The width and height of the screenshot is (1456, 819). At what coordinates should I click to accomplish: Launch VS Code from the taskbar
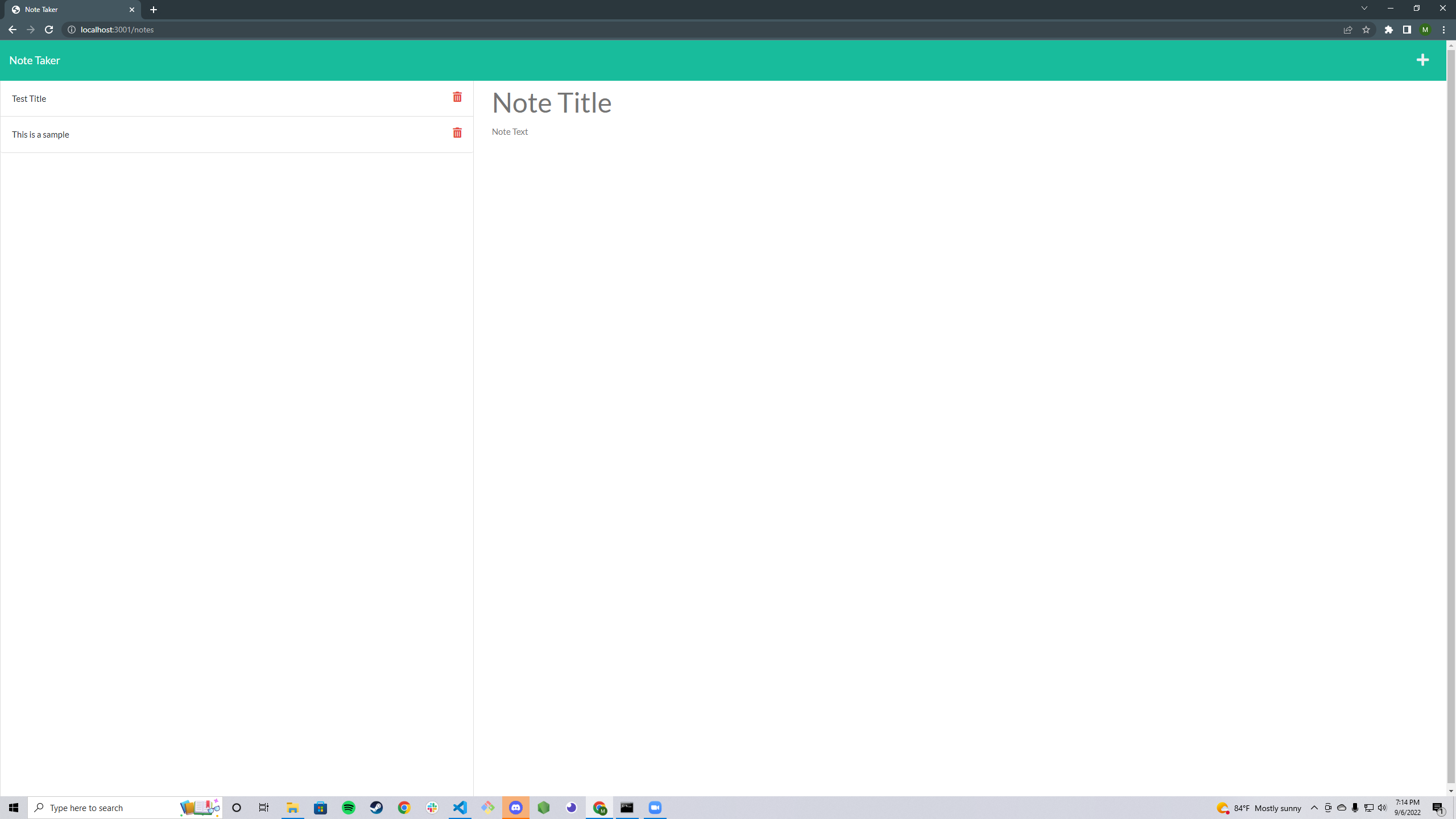pos(460,807)
